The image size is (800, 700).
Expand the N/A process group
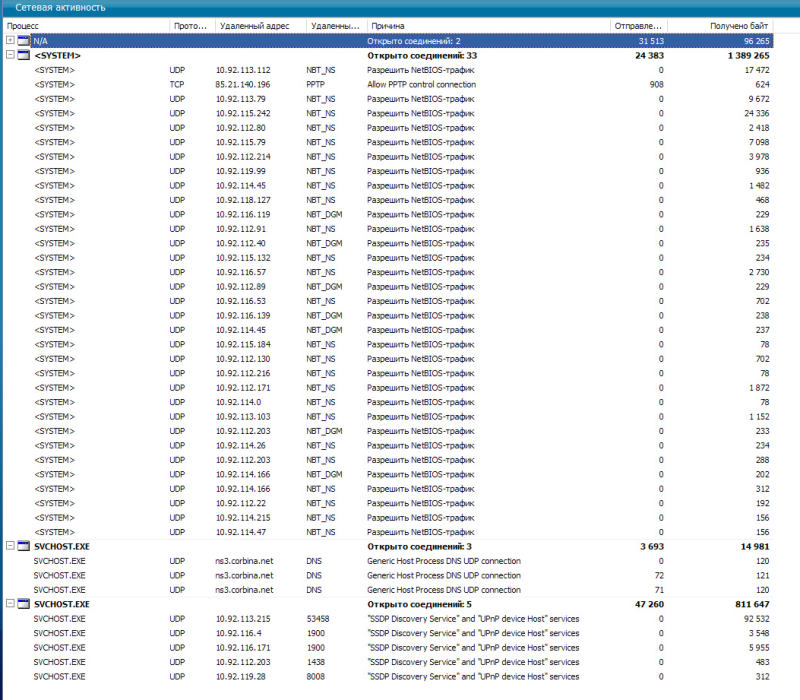tap(10, 40)
